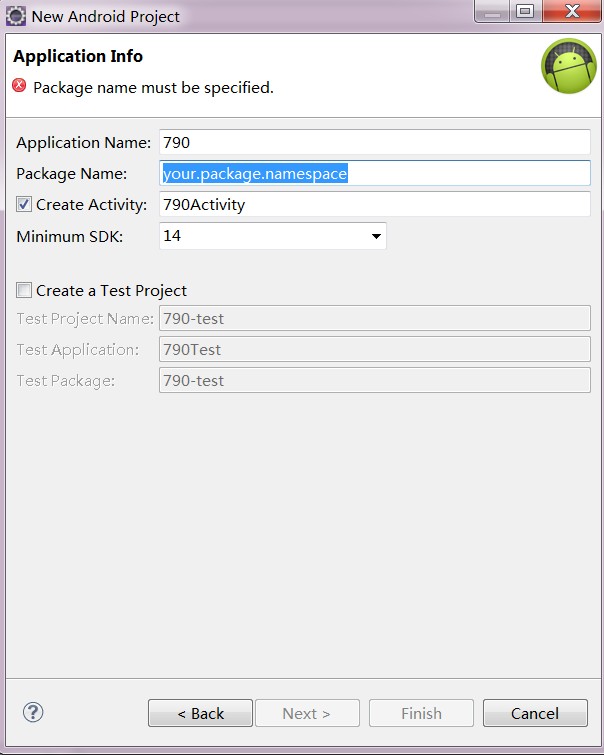
Task: Click the Test Package field
Action: pyautogui.click(x=374, y=380)
